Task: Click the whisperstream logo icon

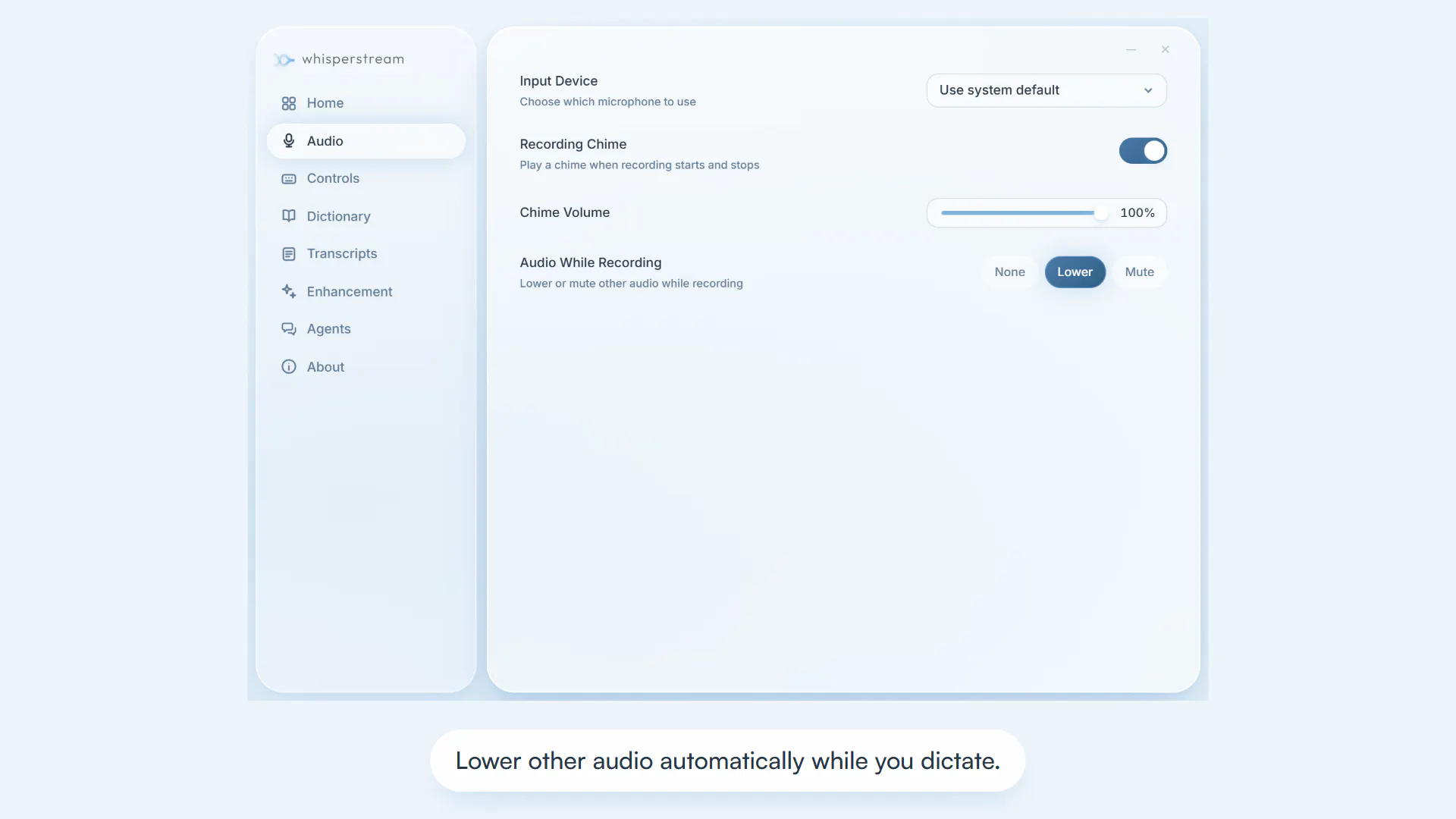Action: (284, 59)
